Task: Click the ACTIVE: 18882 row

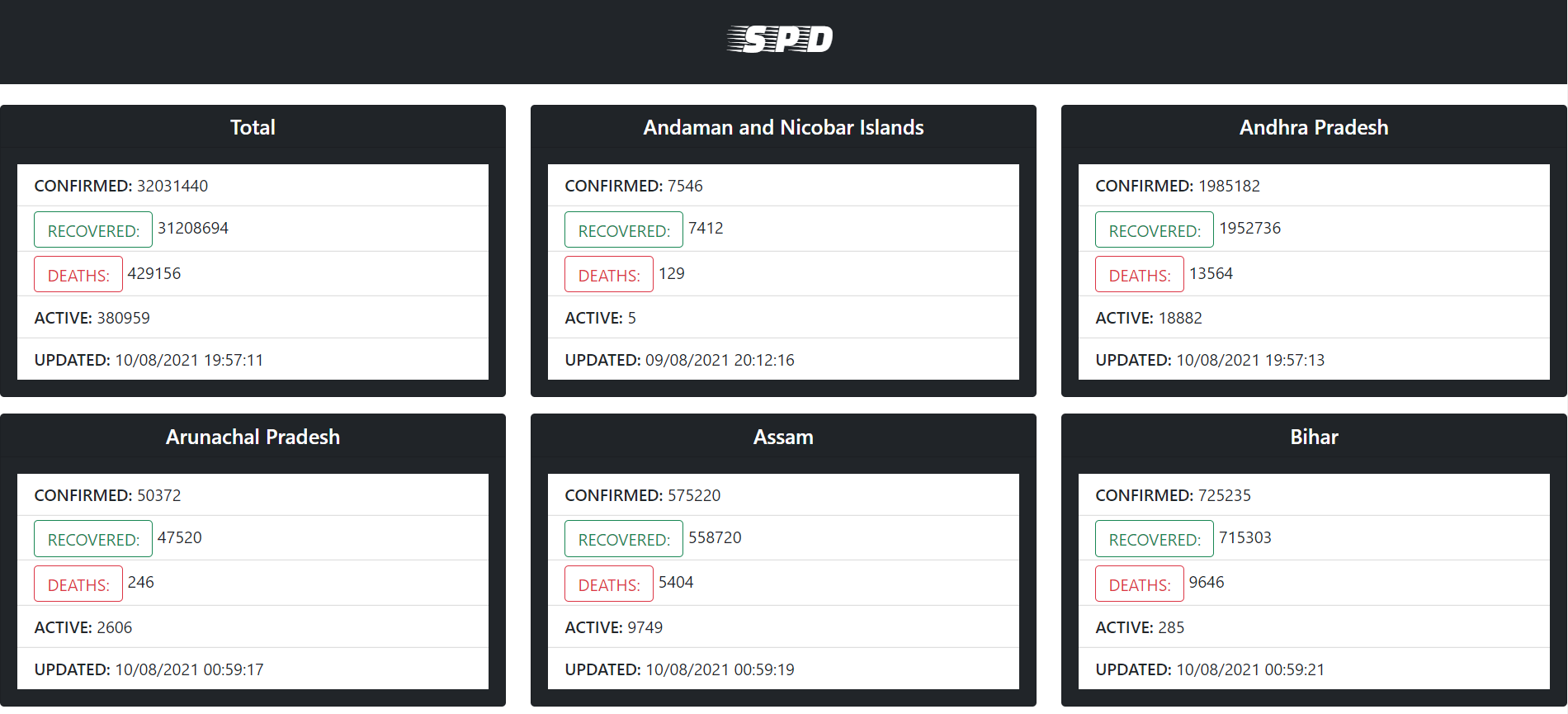Action: tap(1314, 318)
